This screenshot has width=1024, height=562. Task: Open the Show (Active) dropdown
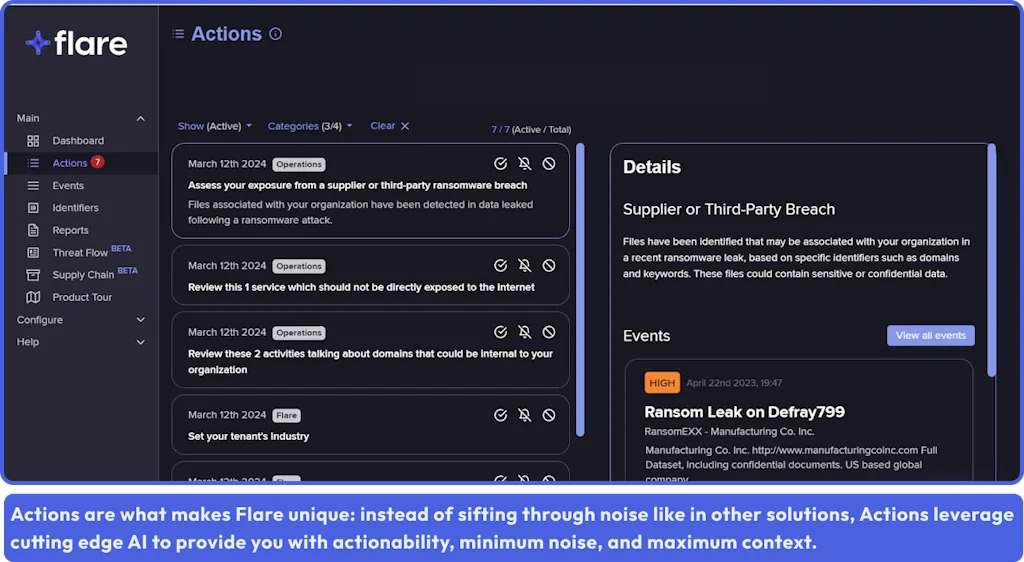(x=215, y=126)
